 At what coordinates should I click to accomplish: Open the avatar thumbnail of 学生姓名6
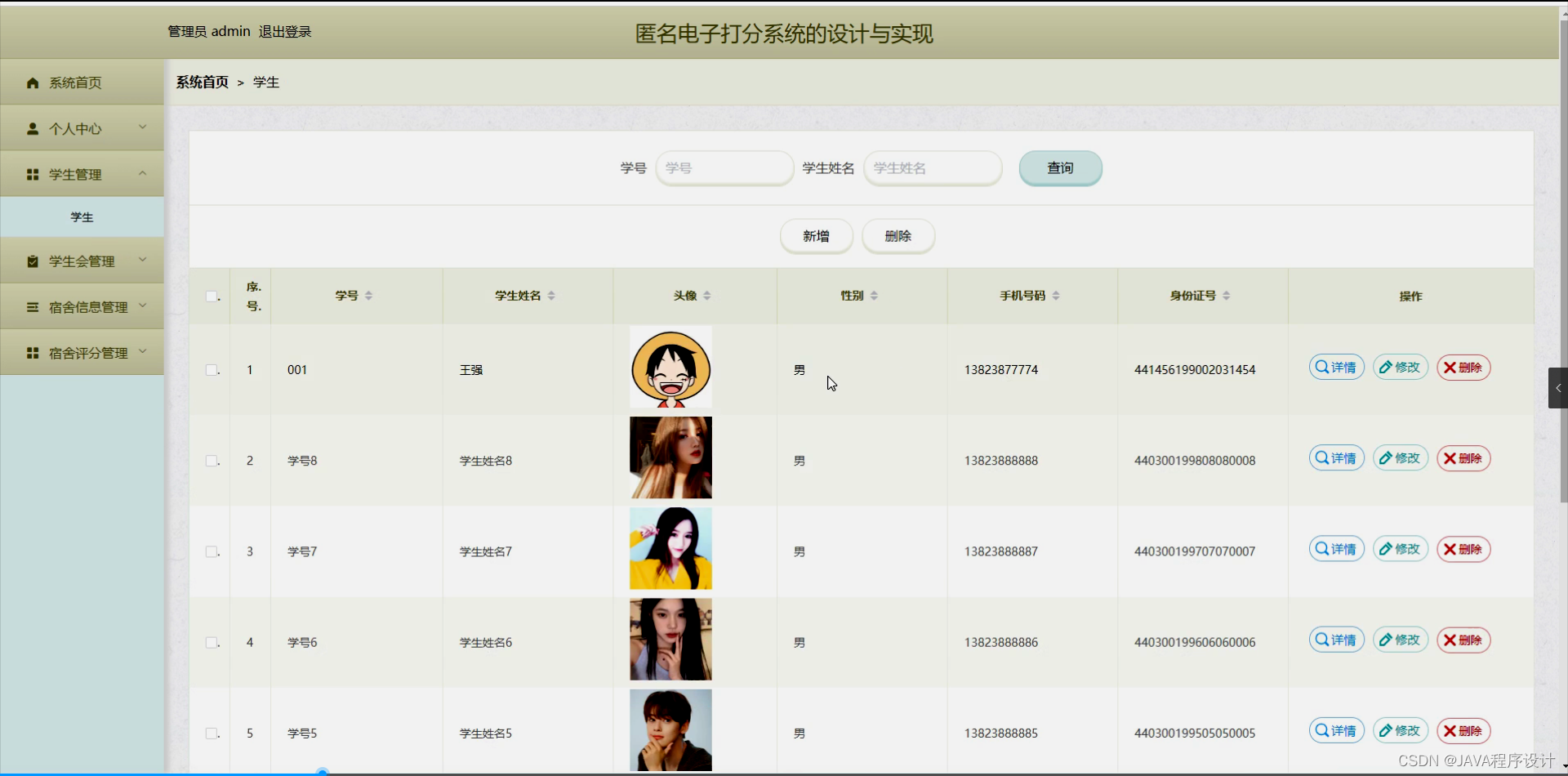coord(670,639)
